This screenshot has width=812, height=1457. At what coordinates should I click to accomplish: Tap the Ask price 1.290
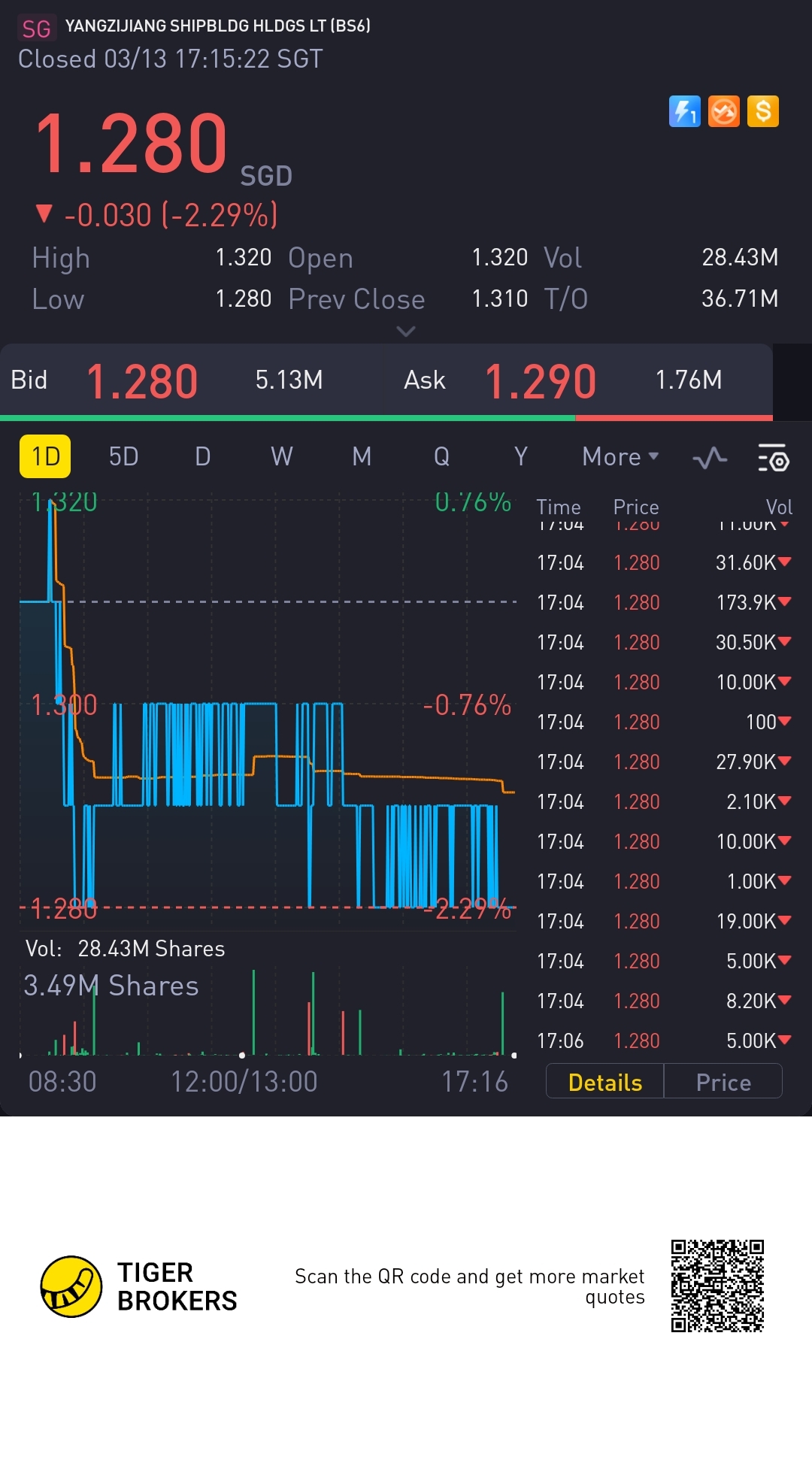tap(541, 381)
